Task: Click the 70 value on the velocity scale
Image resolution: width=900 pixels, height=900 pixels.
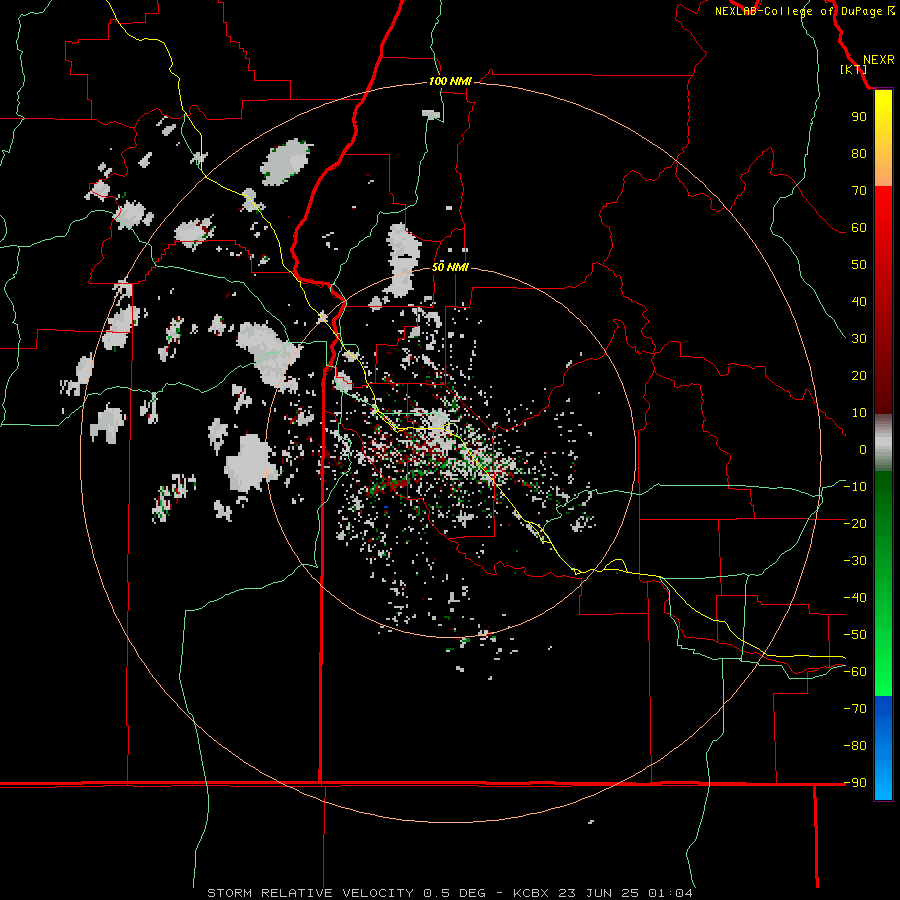Action: click(859, 191)
